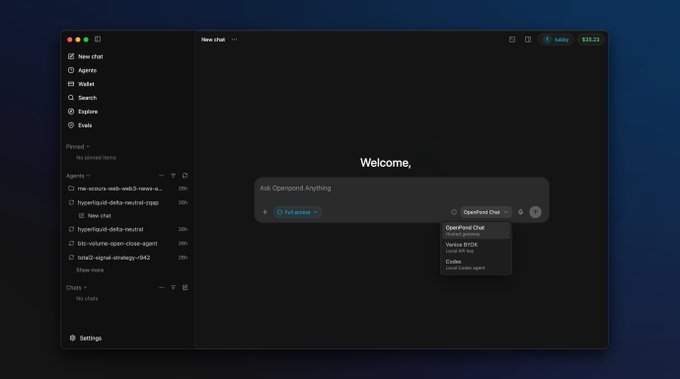The image size is (680, 379).
Task: Choose Codex local agent option
Action: click(x=476, y=265)
